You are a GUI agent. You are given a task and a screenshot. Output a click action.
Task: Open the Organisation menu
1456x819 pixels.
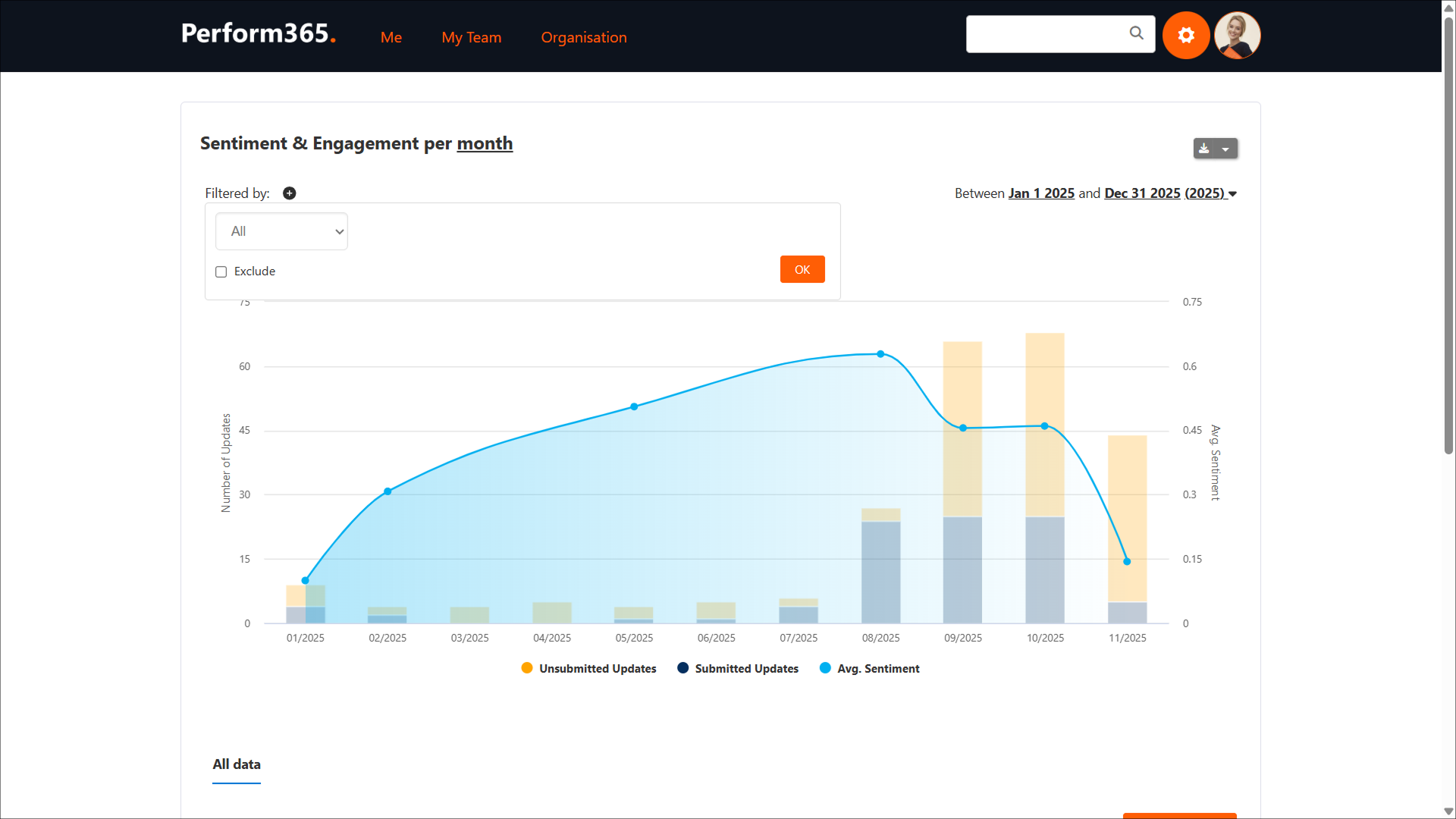pos(583,37)
